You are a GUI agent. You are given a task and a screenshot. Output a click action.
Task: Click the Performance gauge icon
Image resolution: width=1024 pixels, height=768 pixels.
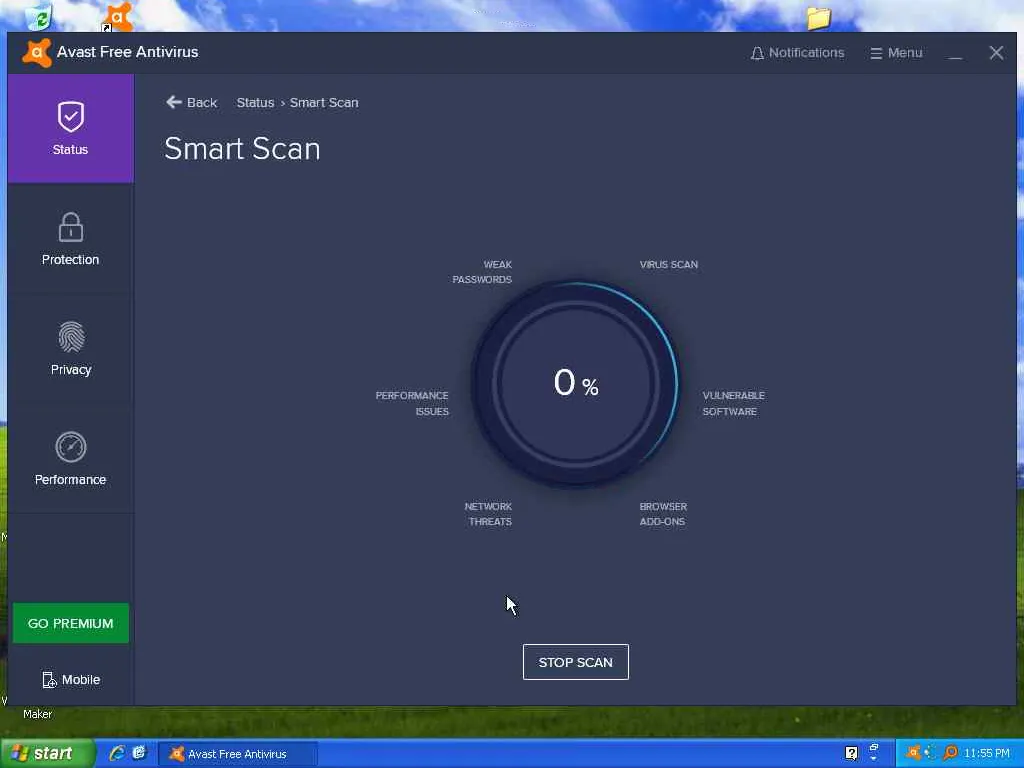pos(71,447)
